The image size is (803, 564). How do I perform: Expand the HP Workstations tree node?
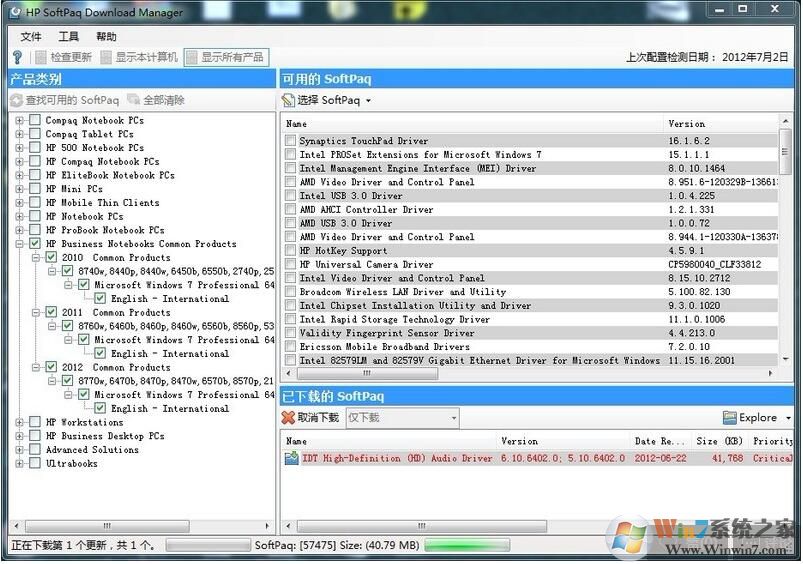point(20,423)
